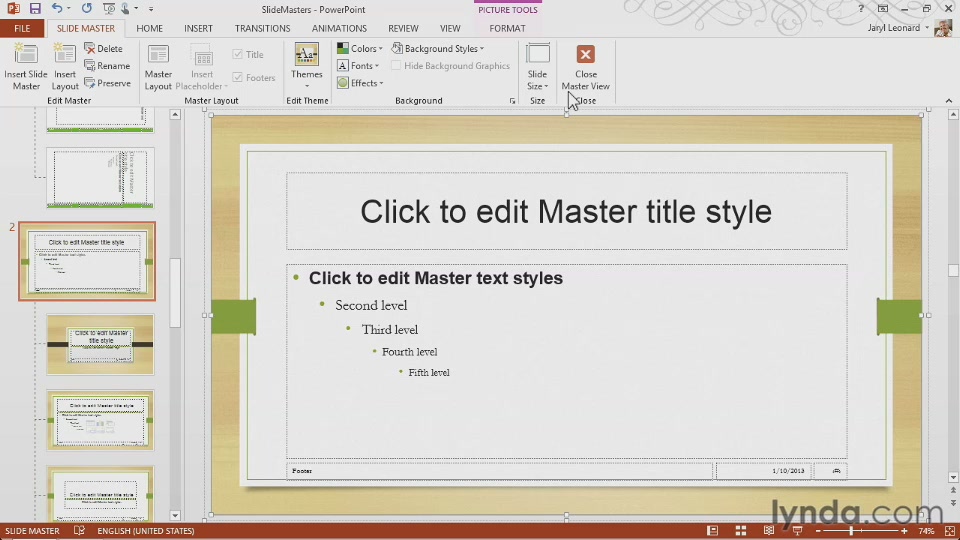
Task: Switch to the HOME tab
Action: pyautogui.click(x=149, y=28)
